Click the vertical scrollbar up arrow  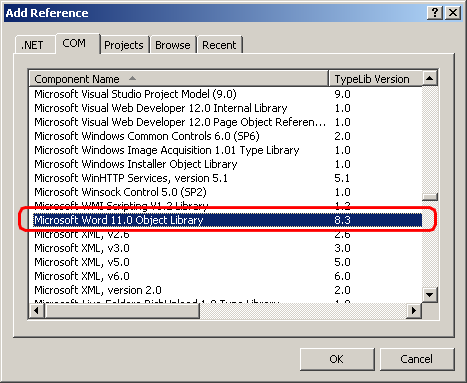pyautogui.click(x=430, y=79)
